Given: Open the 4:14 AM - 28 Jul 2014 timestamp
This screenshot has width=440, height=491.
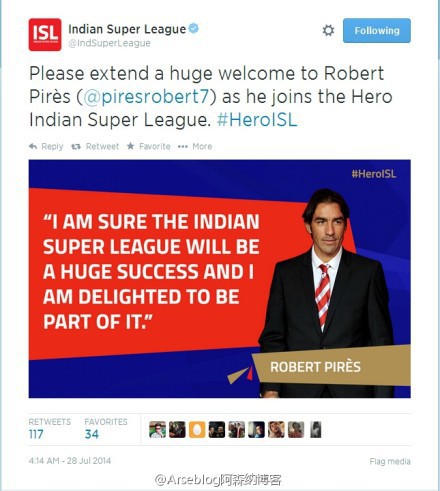Looking at the screenshot, I should point(70,461).
